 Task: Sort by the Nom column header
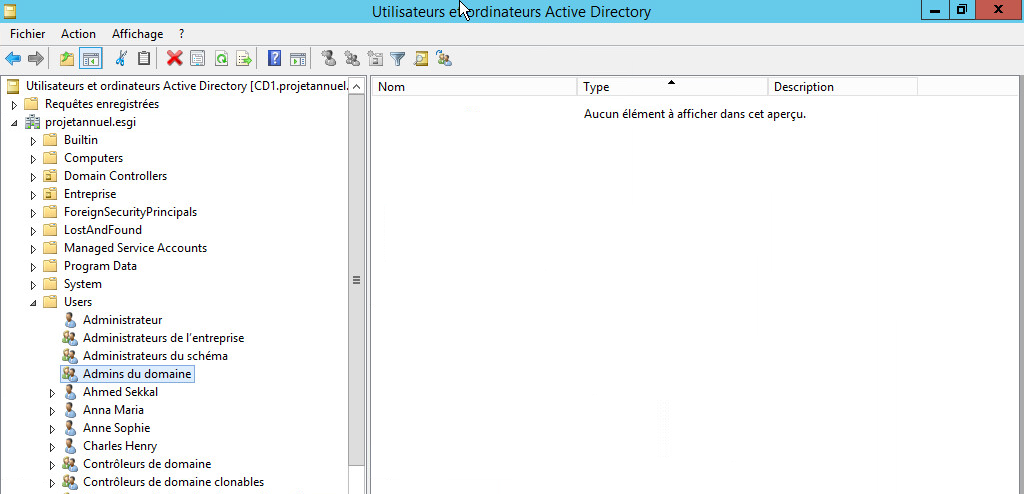coord(475,86)
